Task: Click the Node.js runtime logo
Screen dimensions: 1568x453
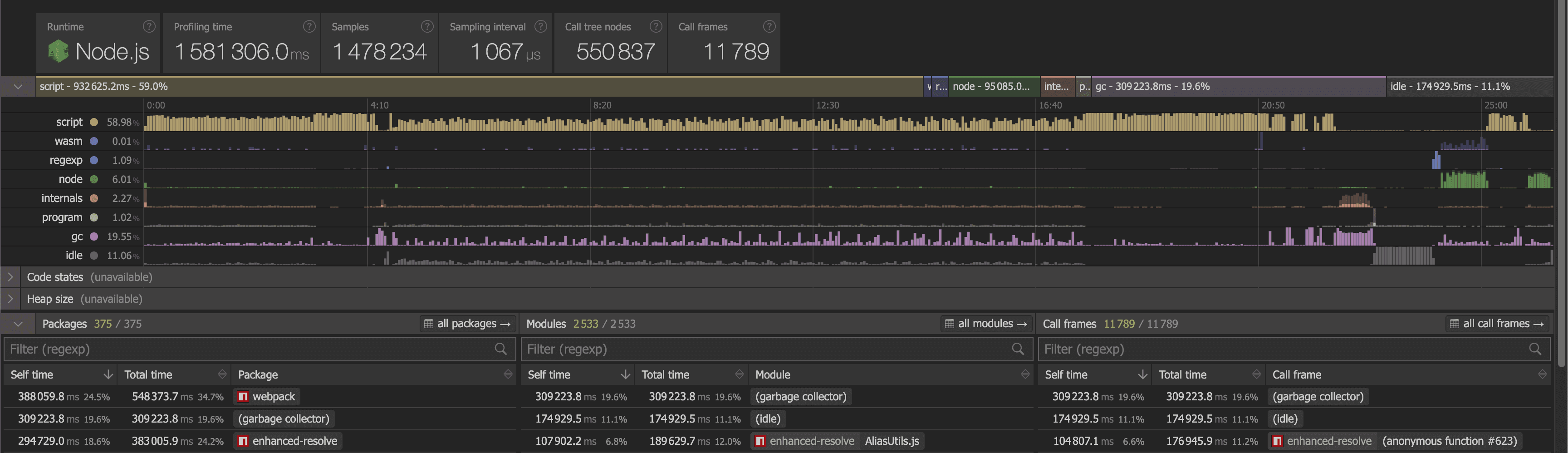Action: [59, 51]
